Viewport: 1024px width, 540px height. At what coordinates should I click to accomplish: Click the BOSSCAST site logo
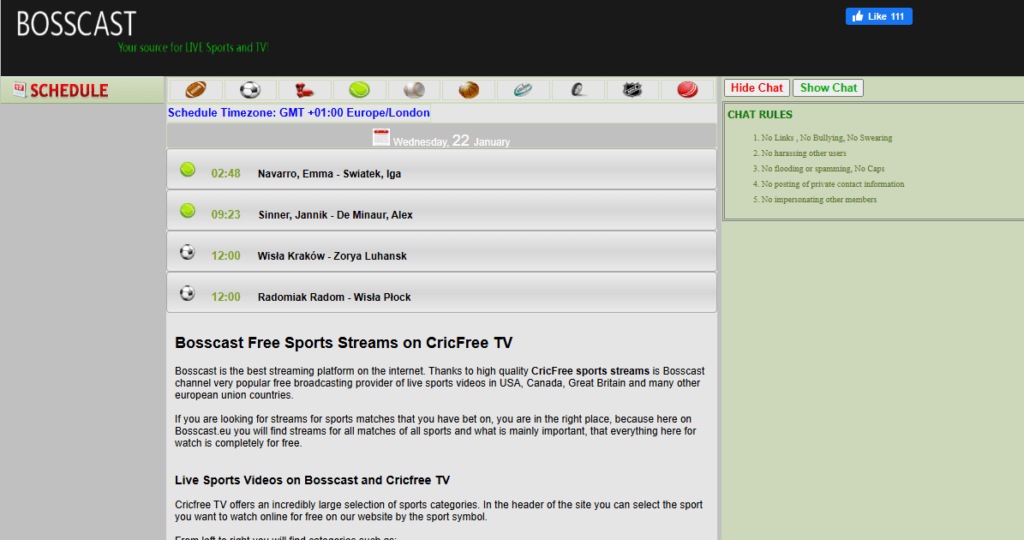tap(76, 24)
